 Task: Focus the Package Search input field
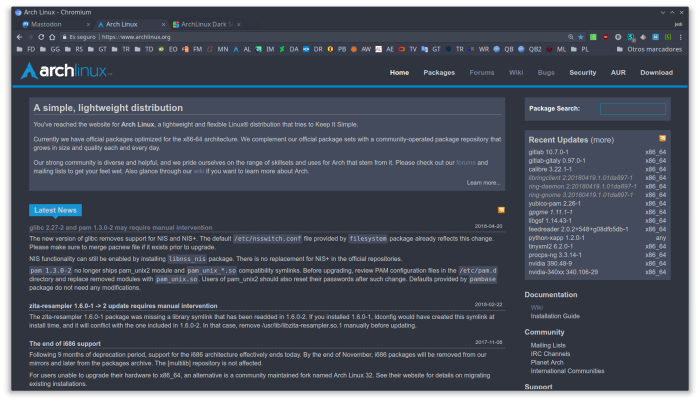(x=633, y=109)
